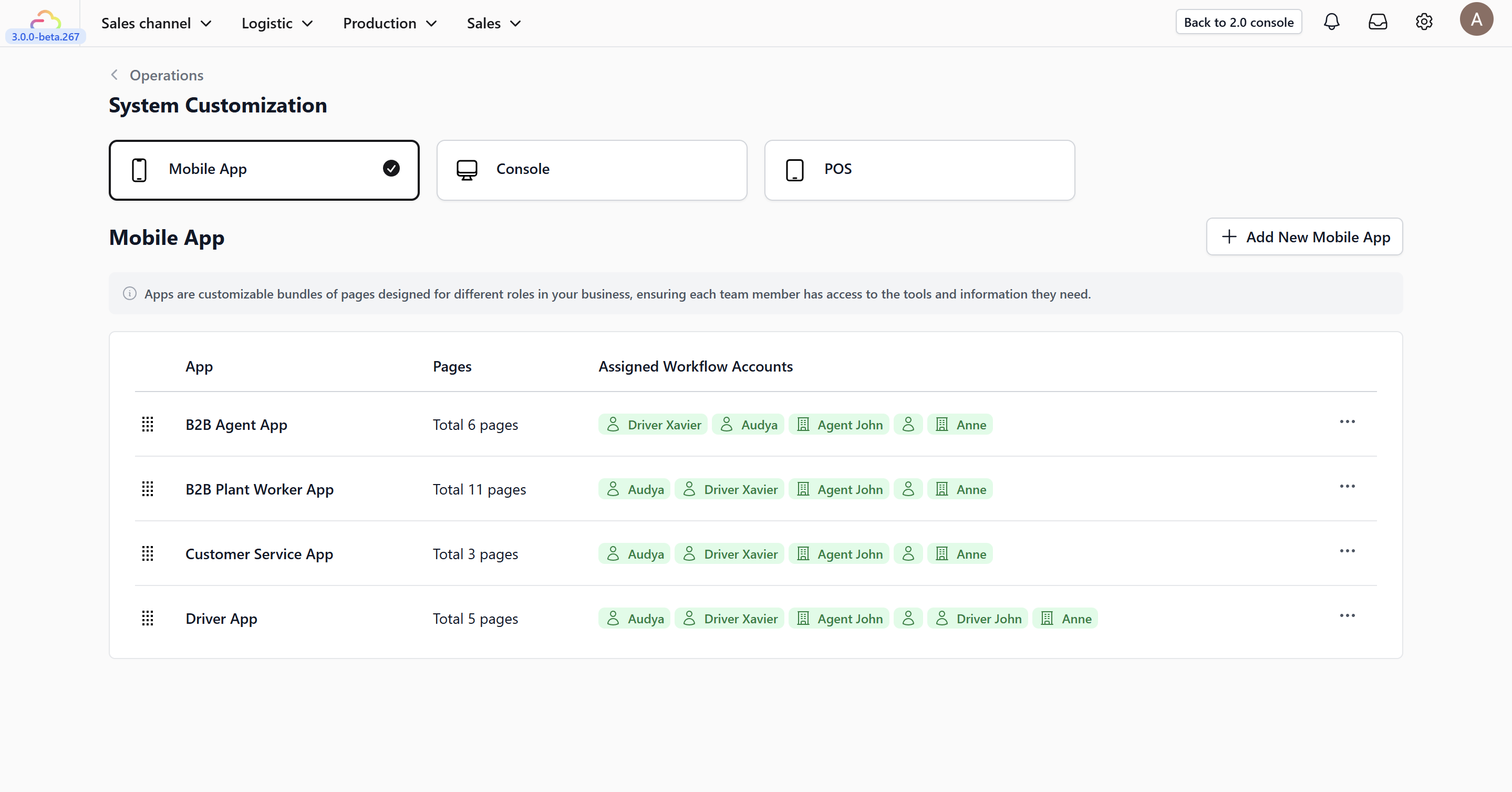Click Back to 2.0 console button

[x=1238, y=22]
